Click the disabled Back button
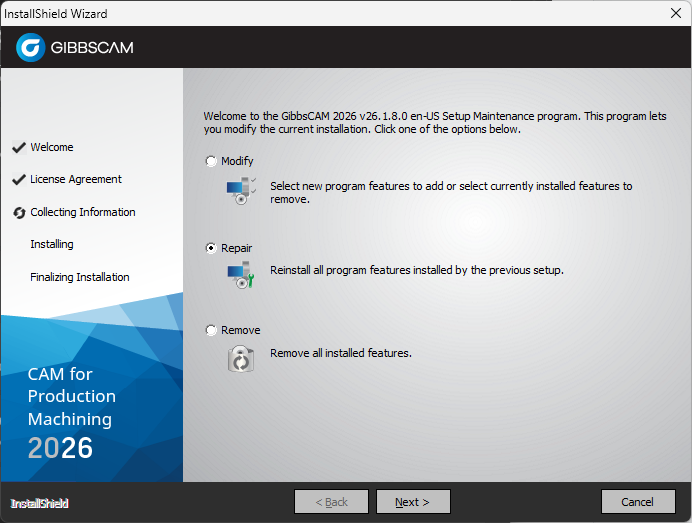The width and height of the screenshot is (692, 523). [x=331, y=502]
